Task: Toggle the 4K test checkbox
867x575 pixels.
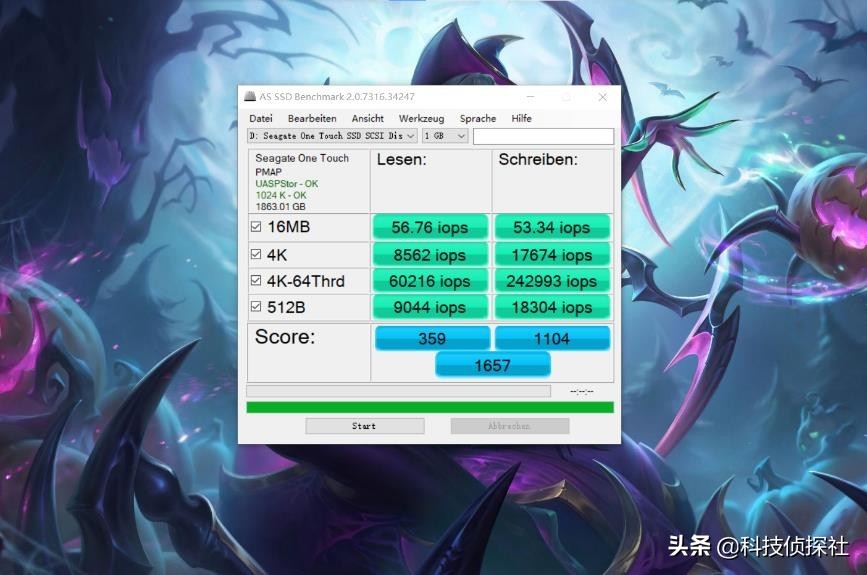Action: coord(255,254)
